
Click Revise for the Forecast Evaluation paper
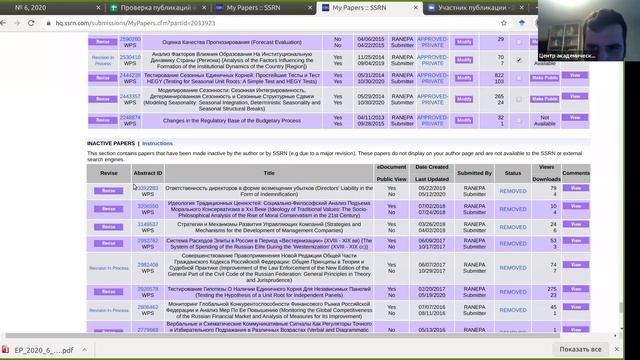point(103,42)
